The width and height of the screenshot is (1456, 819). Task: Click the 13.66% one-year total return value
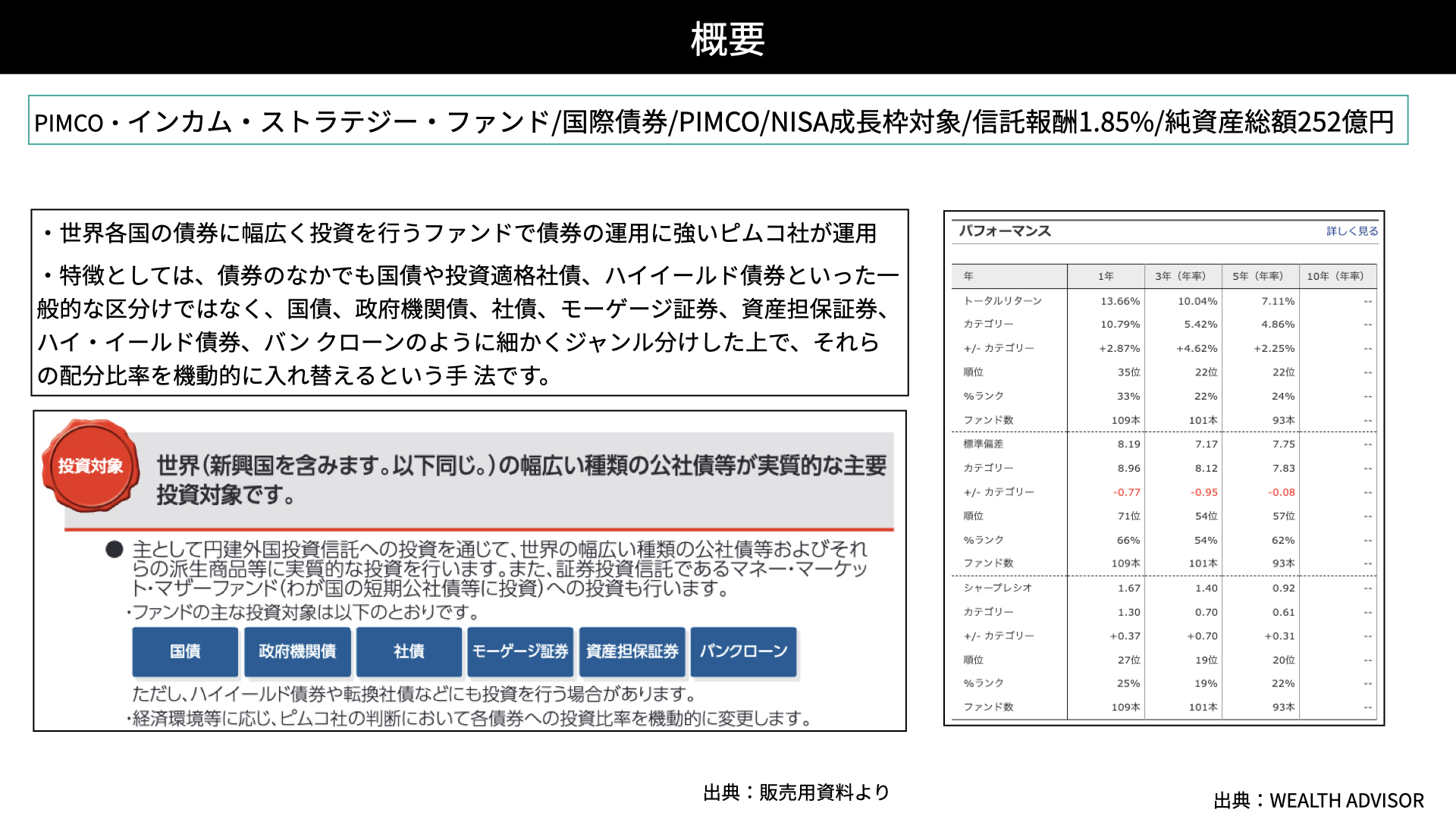coord(1120,301)
